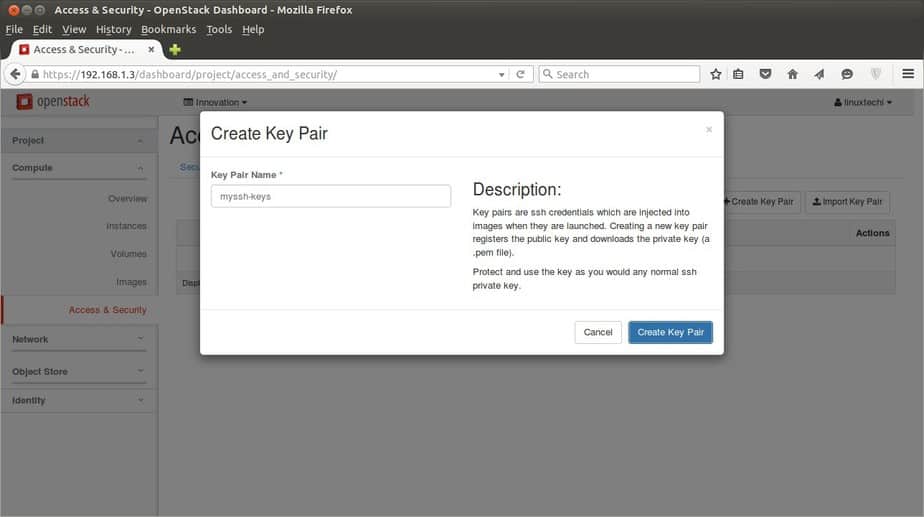Select Access & Security in the sidebar

click(107, 309)
